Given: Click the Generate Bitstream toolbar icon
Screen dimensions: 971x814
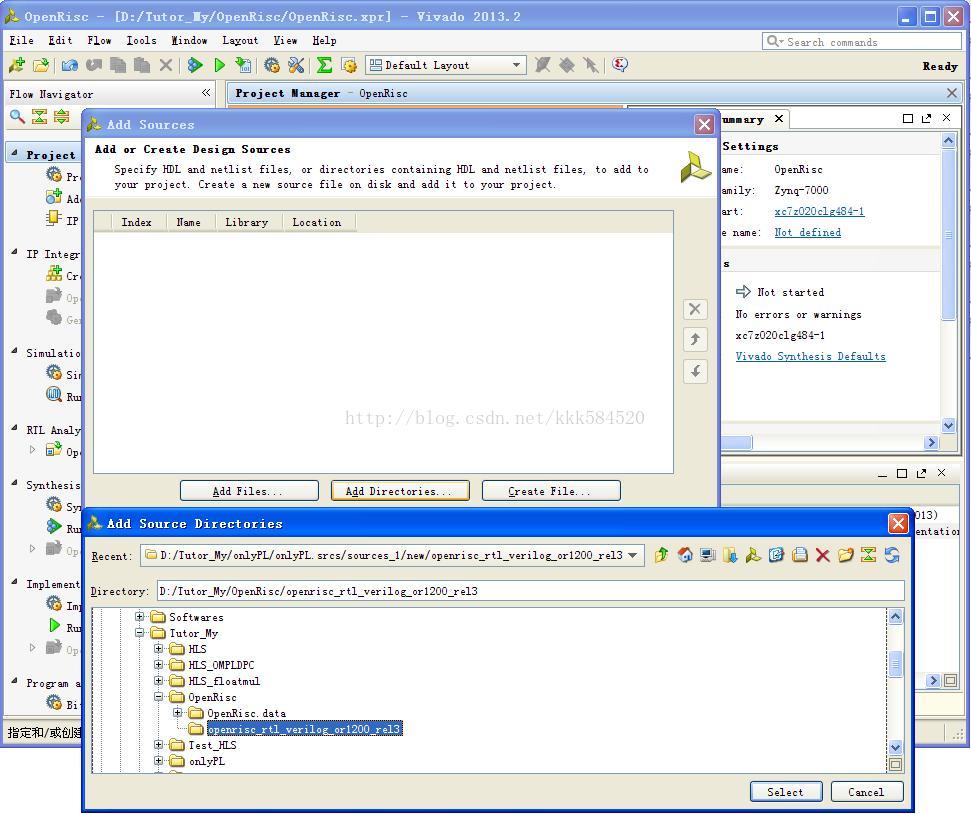Looking at the screenshot, I should point(243,65).
